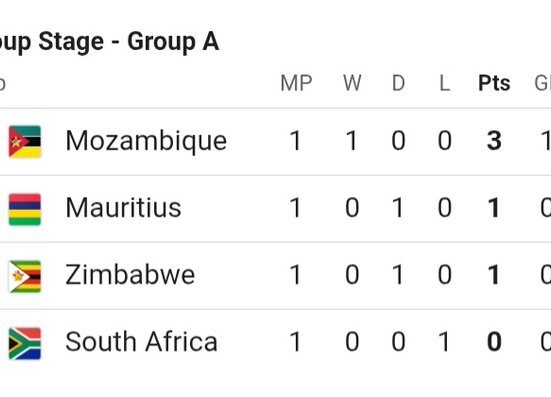Viewport: 551px width, 397px height.
Task: Click Mozambique's wins value
Action: click(x=352, y=141)
